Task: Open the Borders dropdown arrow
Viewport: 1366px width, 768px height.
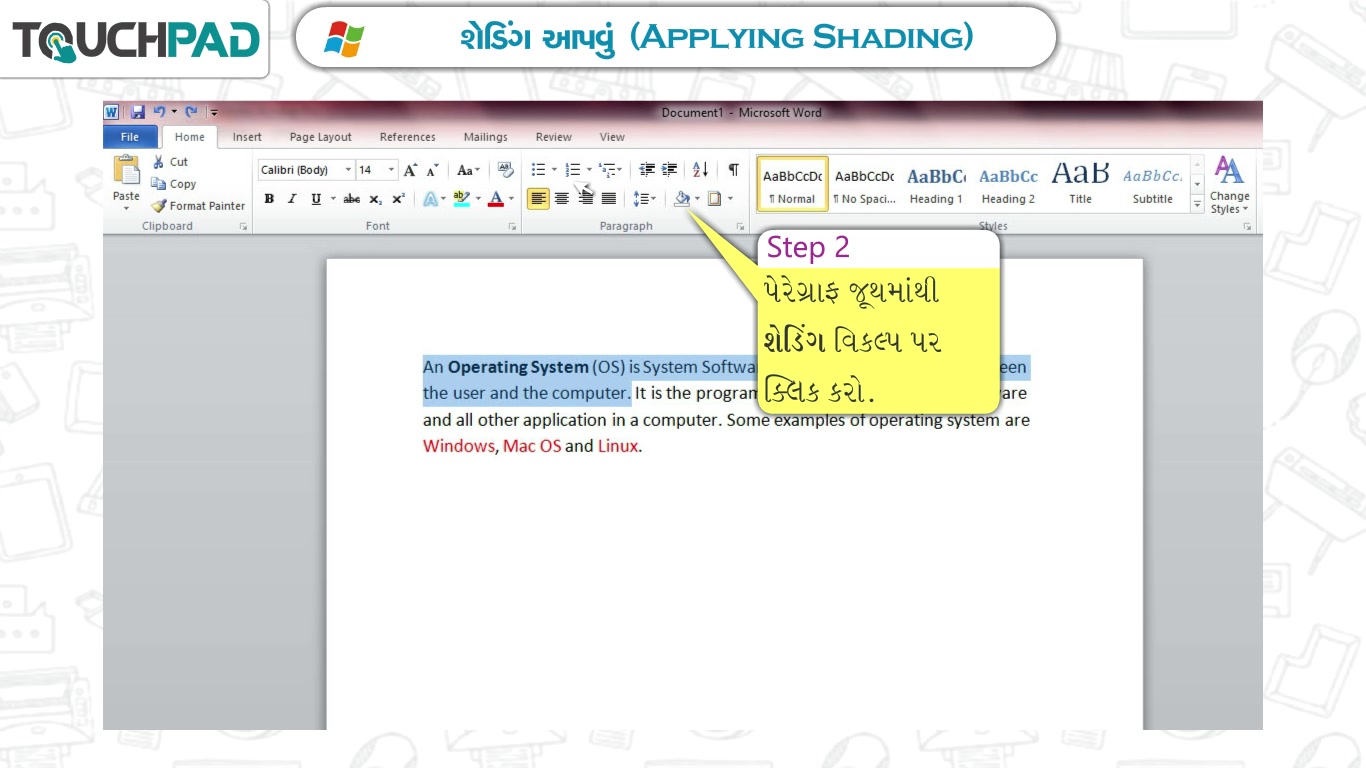Action: pos(730,199)
